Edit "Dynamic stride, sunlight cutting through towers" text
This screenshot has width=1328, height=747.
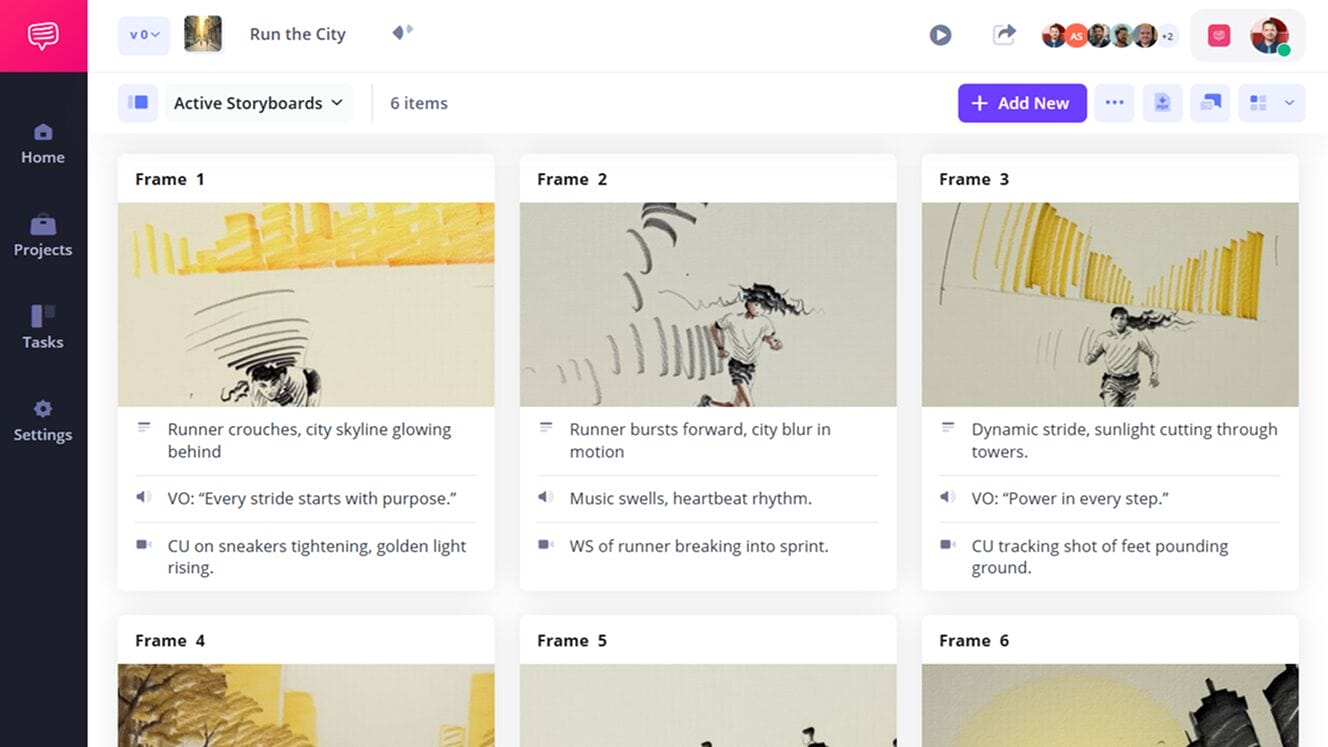coord(1124,440)
